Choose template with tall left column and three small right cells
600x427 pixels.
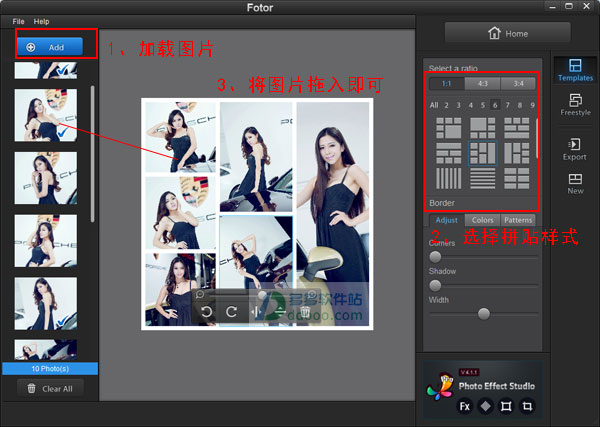click(516, 153)
